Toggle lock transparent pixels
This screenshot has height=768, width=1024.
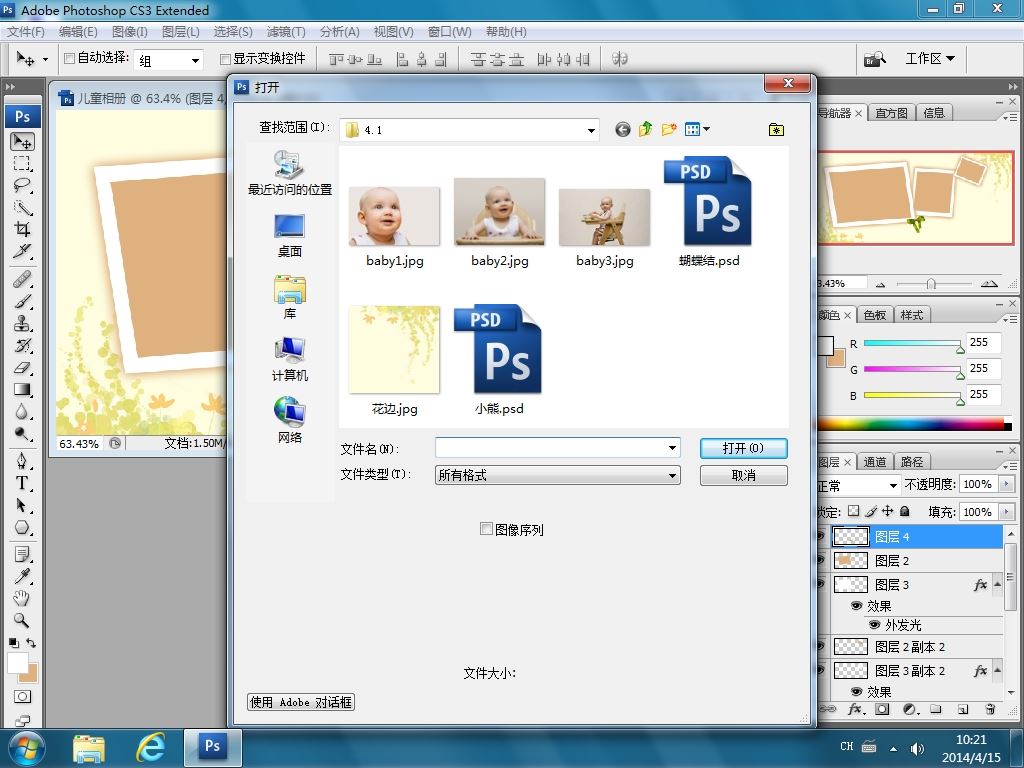pyautogui.click(x=854, y=511)
